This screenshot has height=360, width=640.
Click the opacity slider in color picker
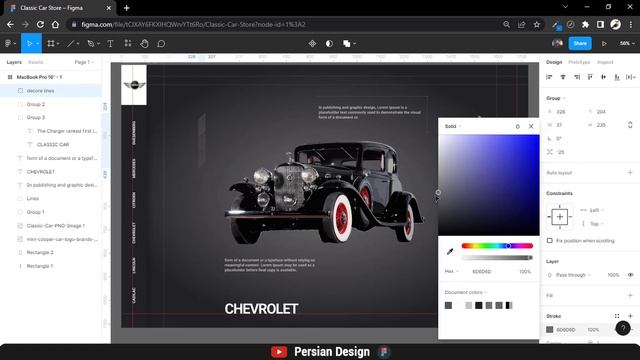497,258
